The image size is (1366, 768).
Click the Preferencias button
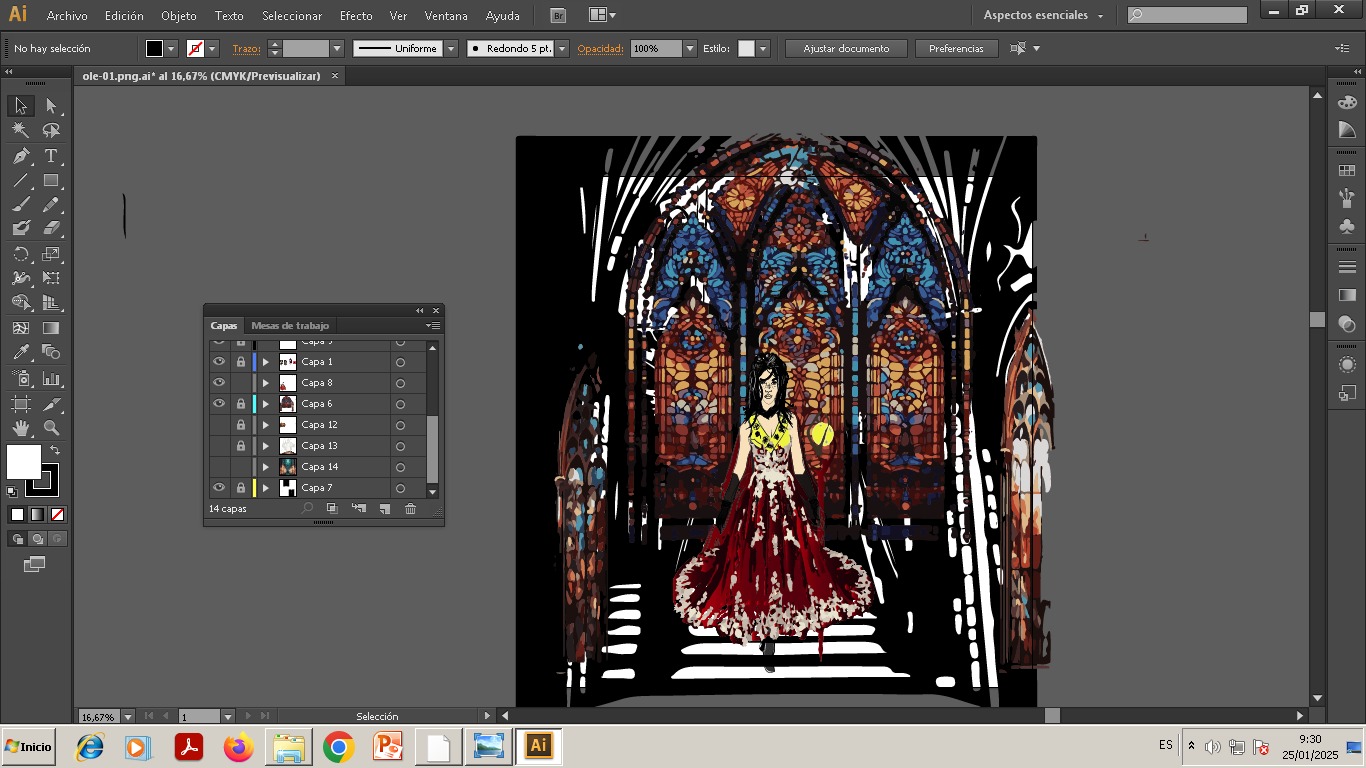[956, 48]
